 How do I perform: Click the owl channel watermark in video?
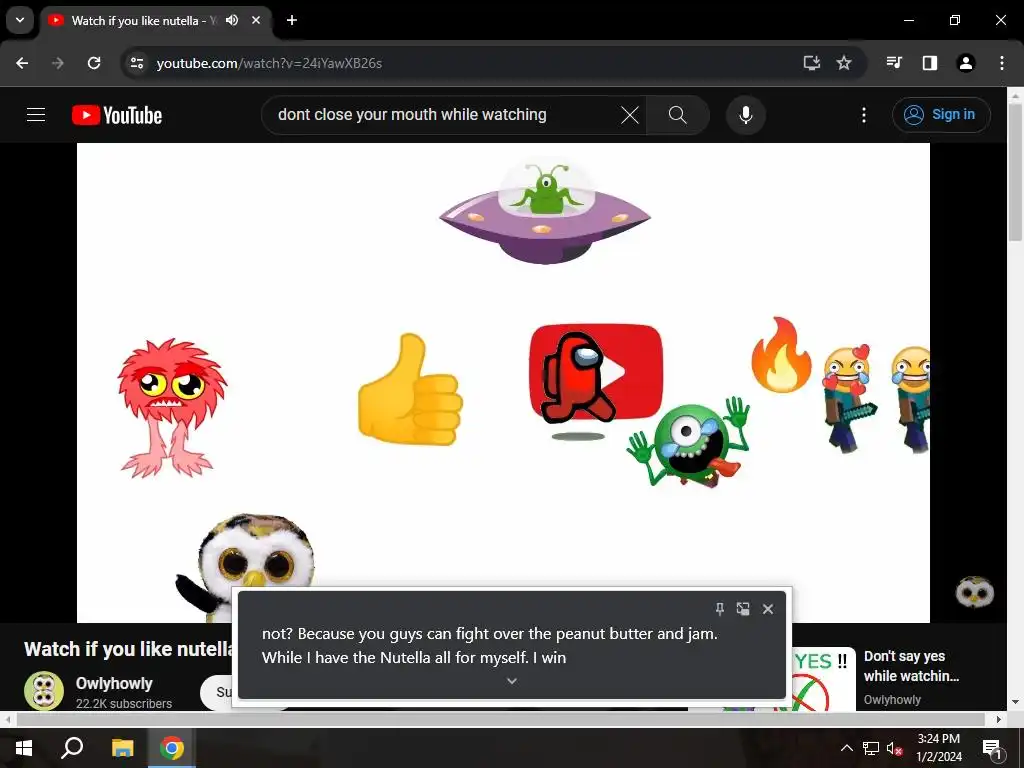[974, 592]
